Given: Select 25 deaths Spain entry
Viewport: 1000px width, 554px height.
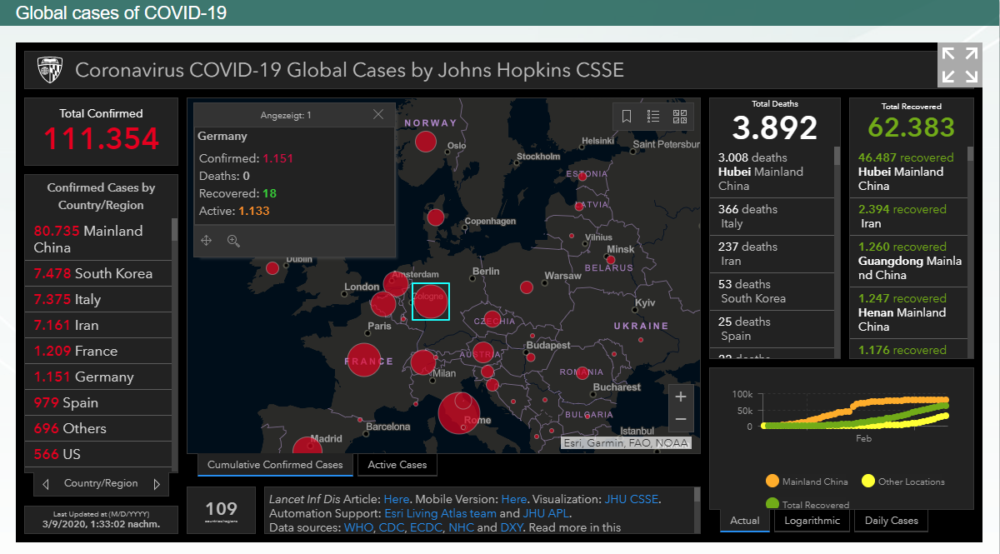Looking at the screenshot, I should (x=772, y=329).
